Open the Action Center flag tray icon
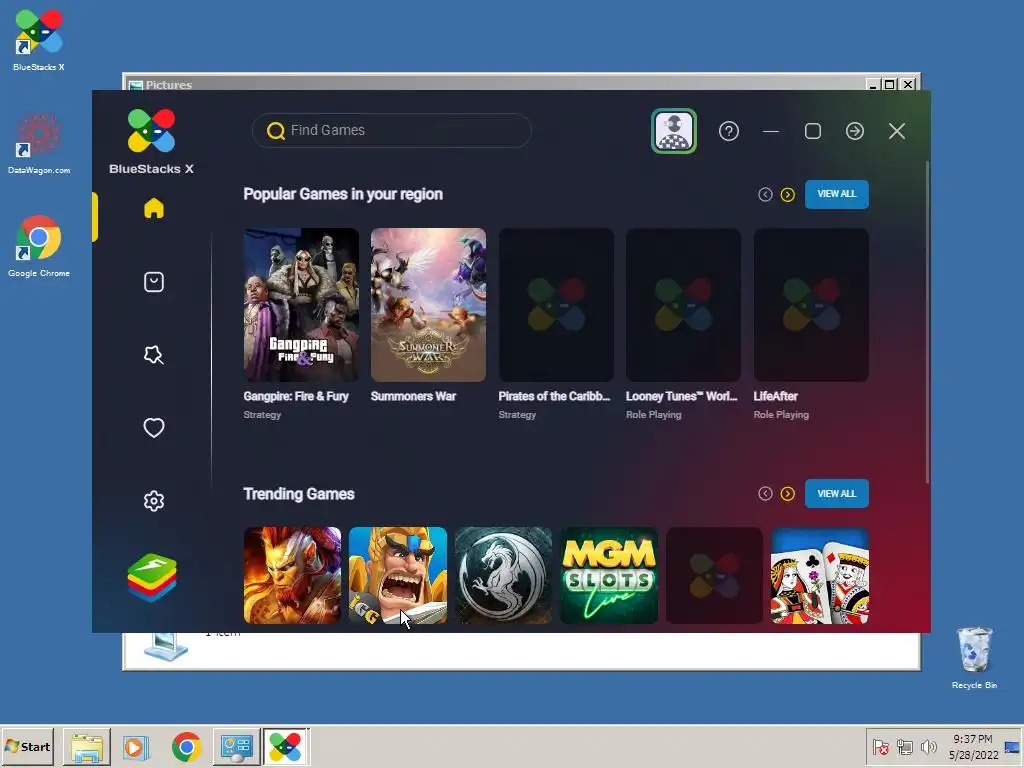 [881, 746]
